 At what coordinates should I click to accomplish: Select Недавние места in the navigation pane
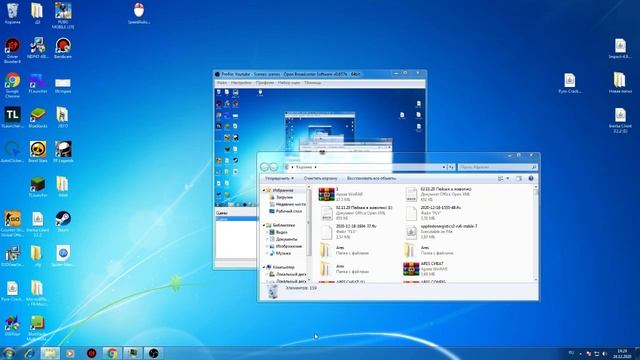pyautogui.click(x=291, y=204)
